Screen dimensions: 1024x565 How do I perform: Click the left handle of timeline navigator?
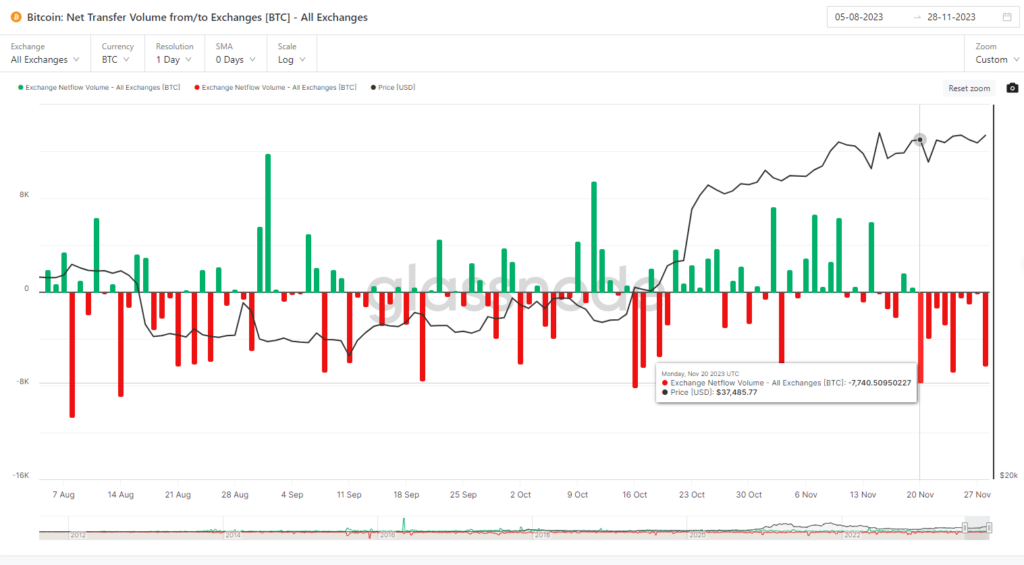pyautogui.click(x=965, y=527)
